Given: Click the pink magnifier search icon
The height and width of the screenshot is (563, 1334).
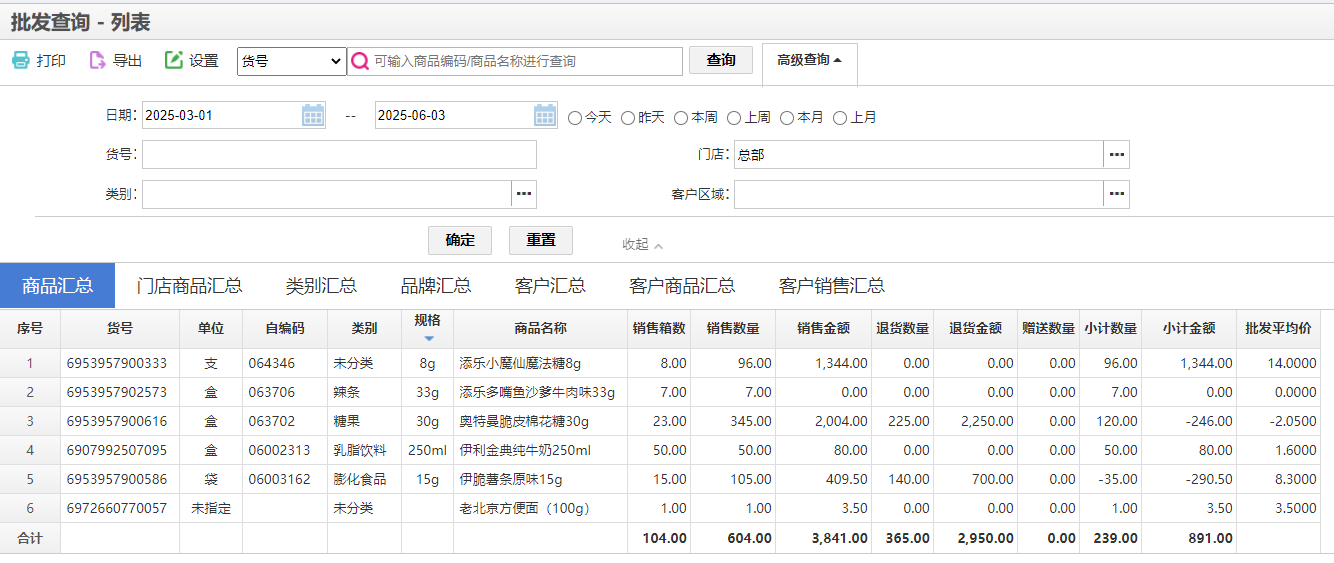Looking at the screenshot, I should pyautogui.click(x=361, y=61).
